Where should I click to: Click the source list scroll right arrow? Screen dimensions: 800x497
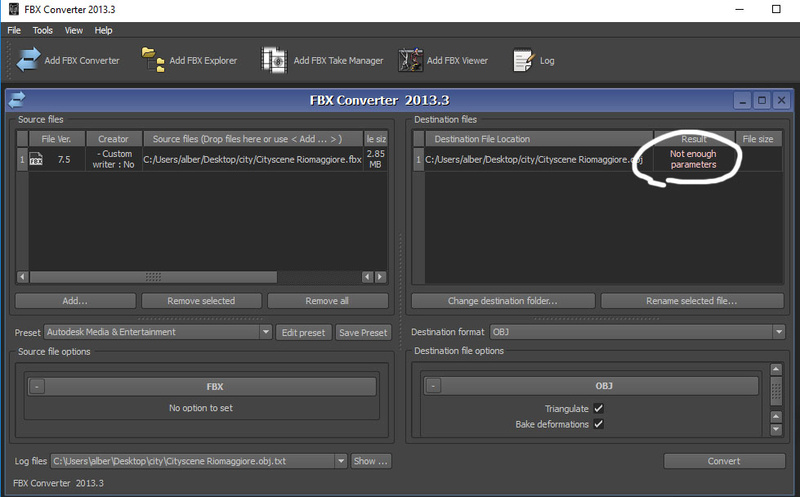(x=381, y=277)
